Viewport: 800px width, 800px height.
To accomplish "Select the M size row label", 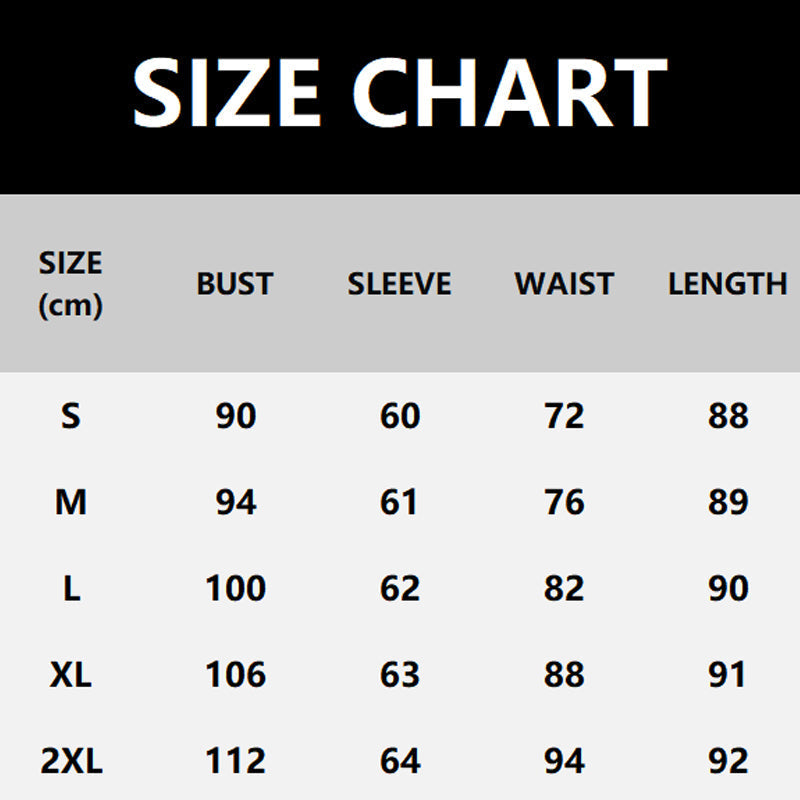I will pos(70,501).
